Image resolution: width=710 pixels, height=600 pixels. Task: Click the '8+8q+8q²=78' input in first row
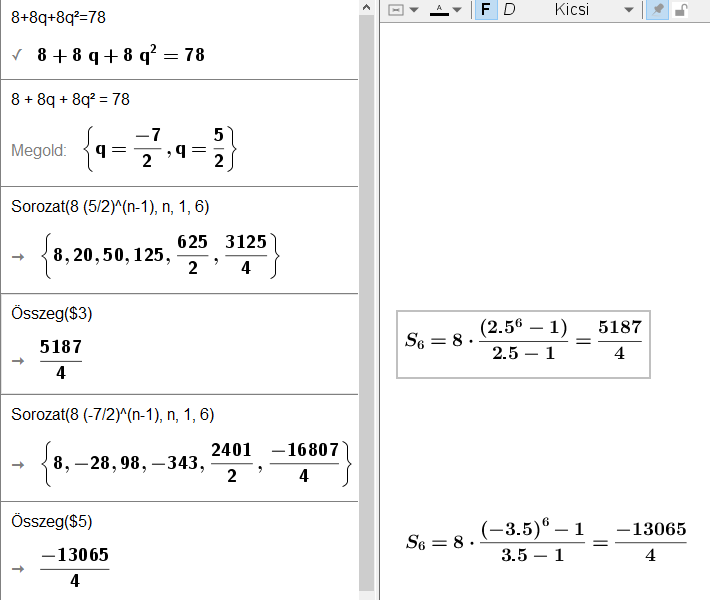(62, 19)
